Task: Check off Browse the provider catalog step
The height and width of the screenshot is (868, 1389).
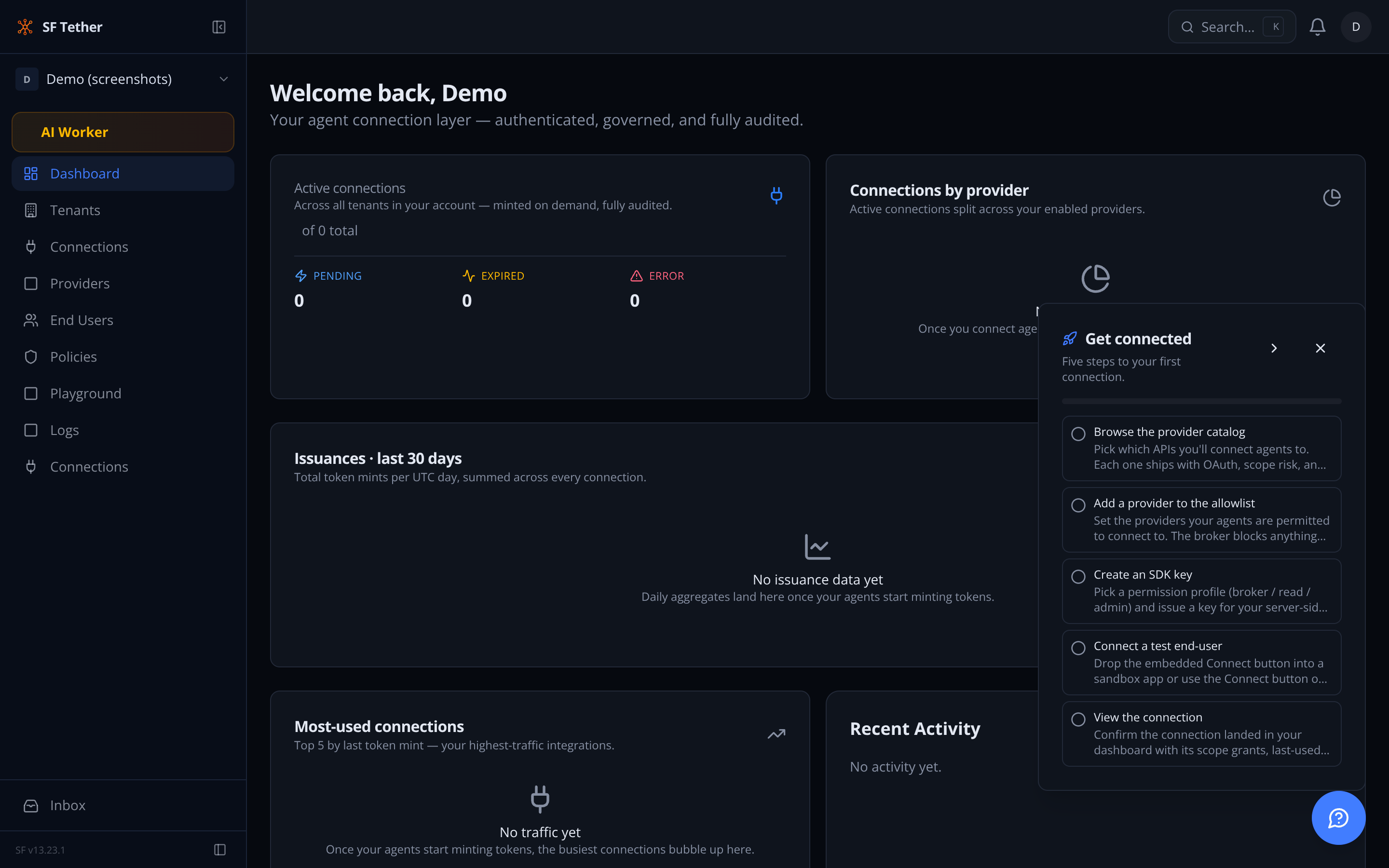Action: [1078, 434]
